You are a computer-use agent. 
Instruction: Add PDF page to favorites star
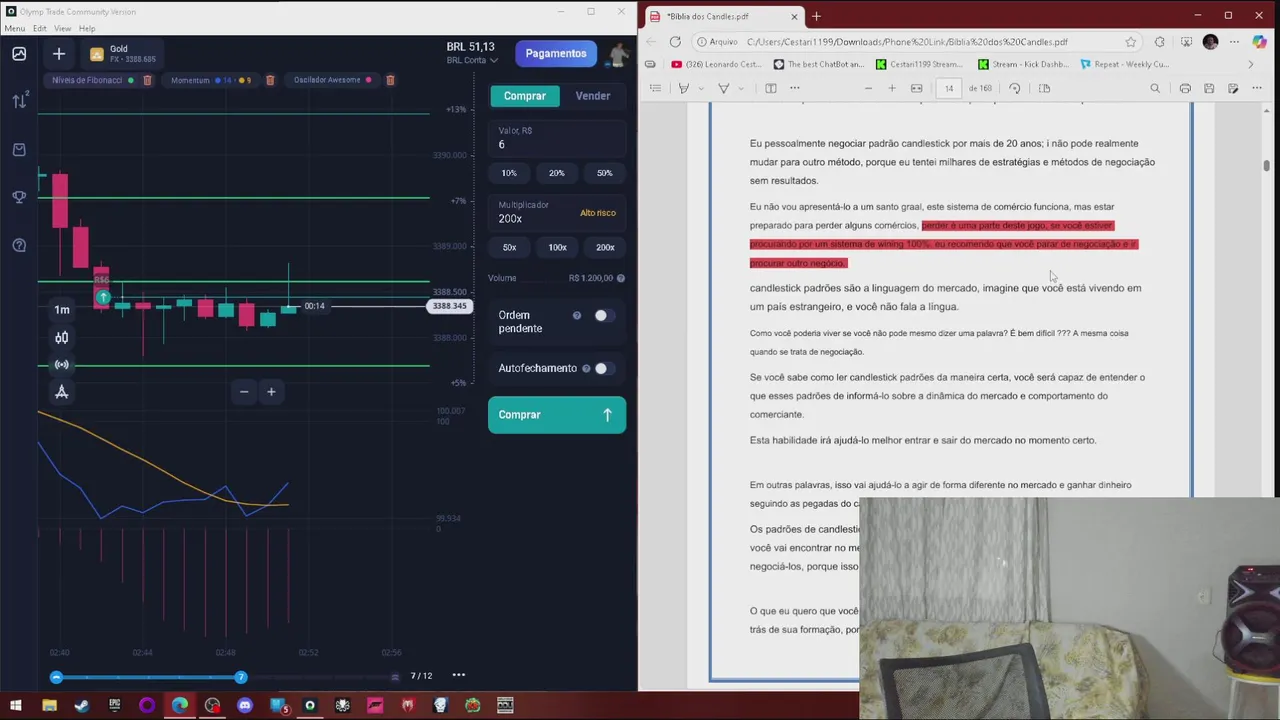point(1131,42)
